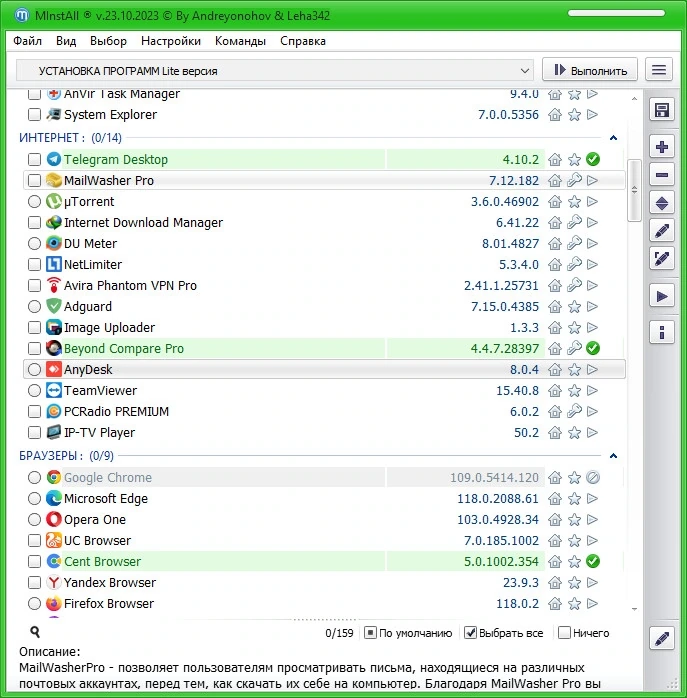The width and height of the screenshot is (687, 698).
Task: Open the Настройки menu
Action: pyautogui.click(x=171, y=41)
